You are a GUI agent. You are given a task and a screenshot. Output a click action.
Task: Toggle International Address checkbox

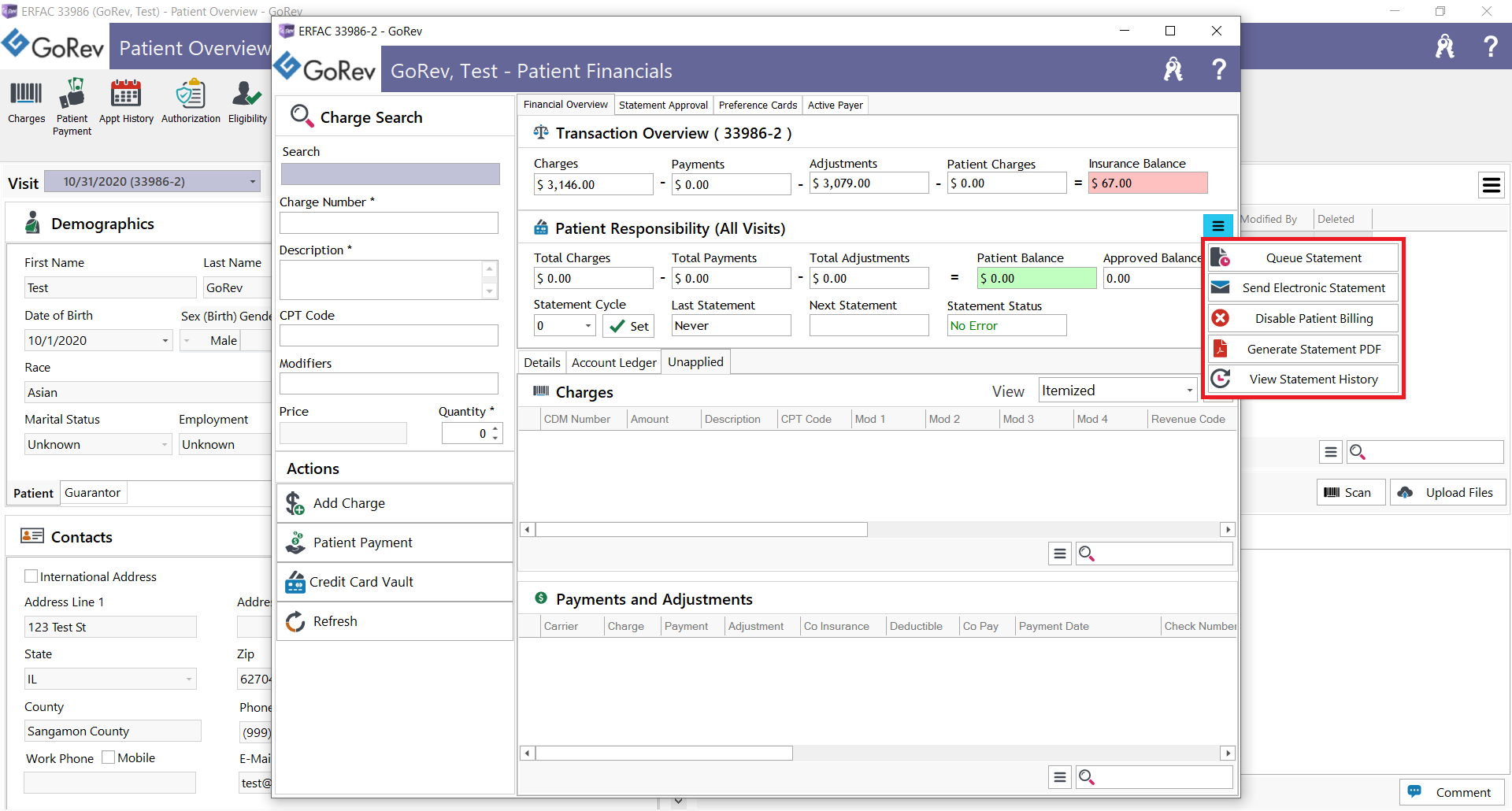coord(31,576)
